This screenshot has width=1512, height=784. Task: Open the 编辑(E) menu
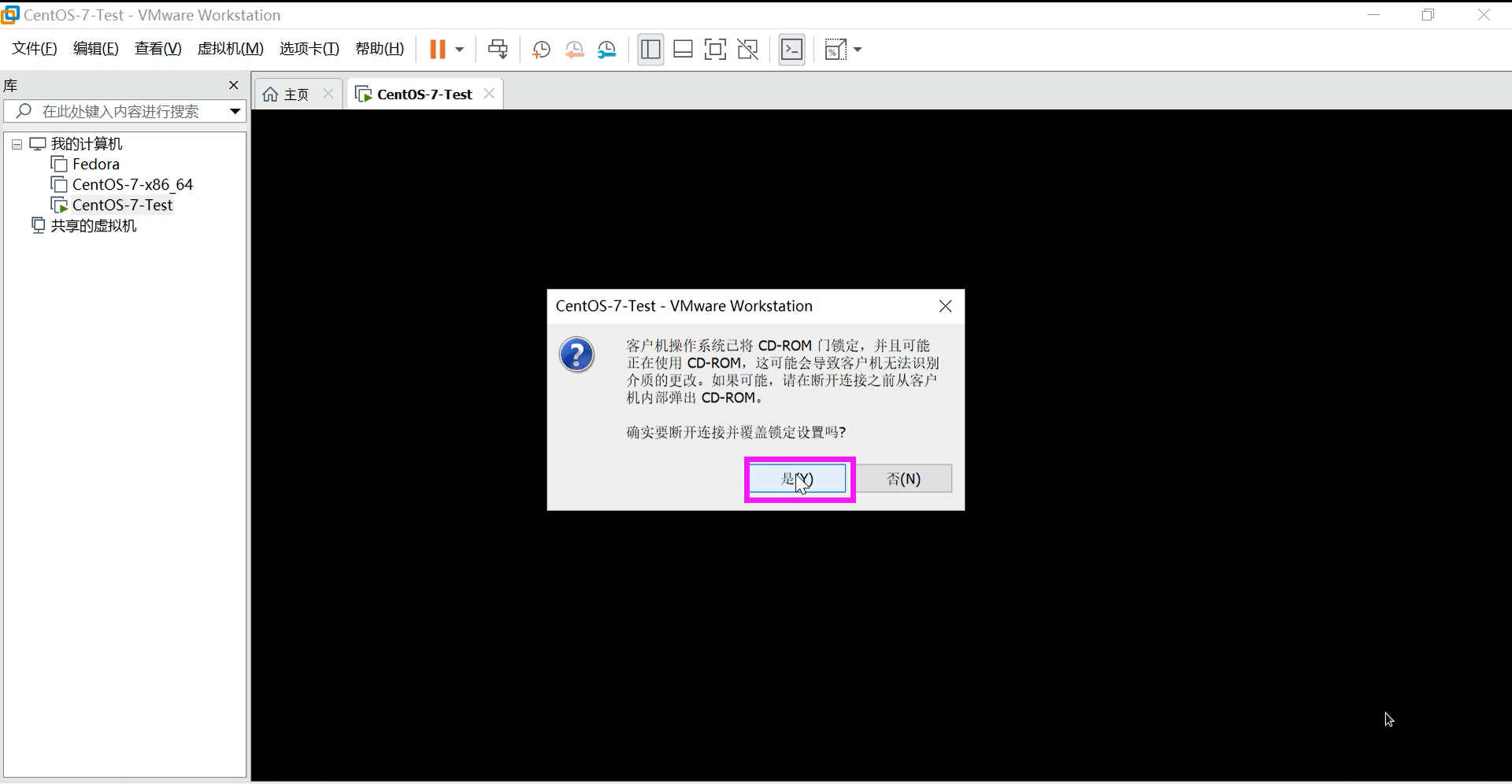pos(96,49)
